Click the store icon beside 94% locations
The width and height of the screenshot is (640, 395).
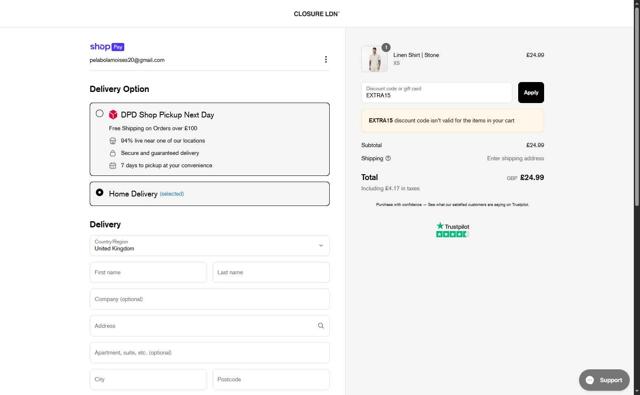[x=113, y=141]
